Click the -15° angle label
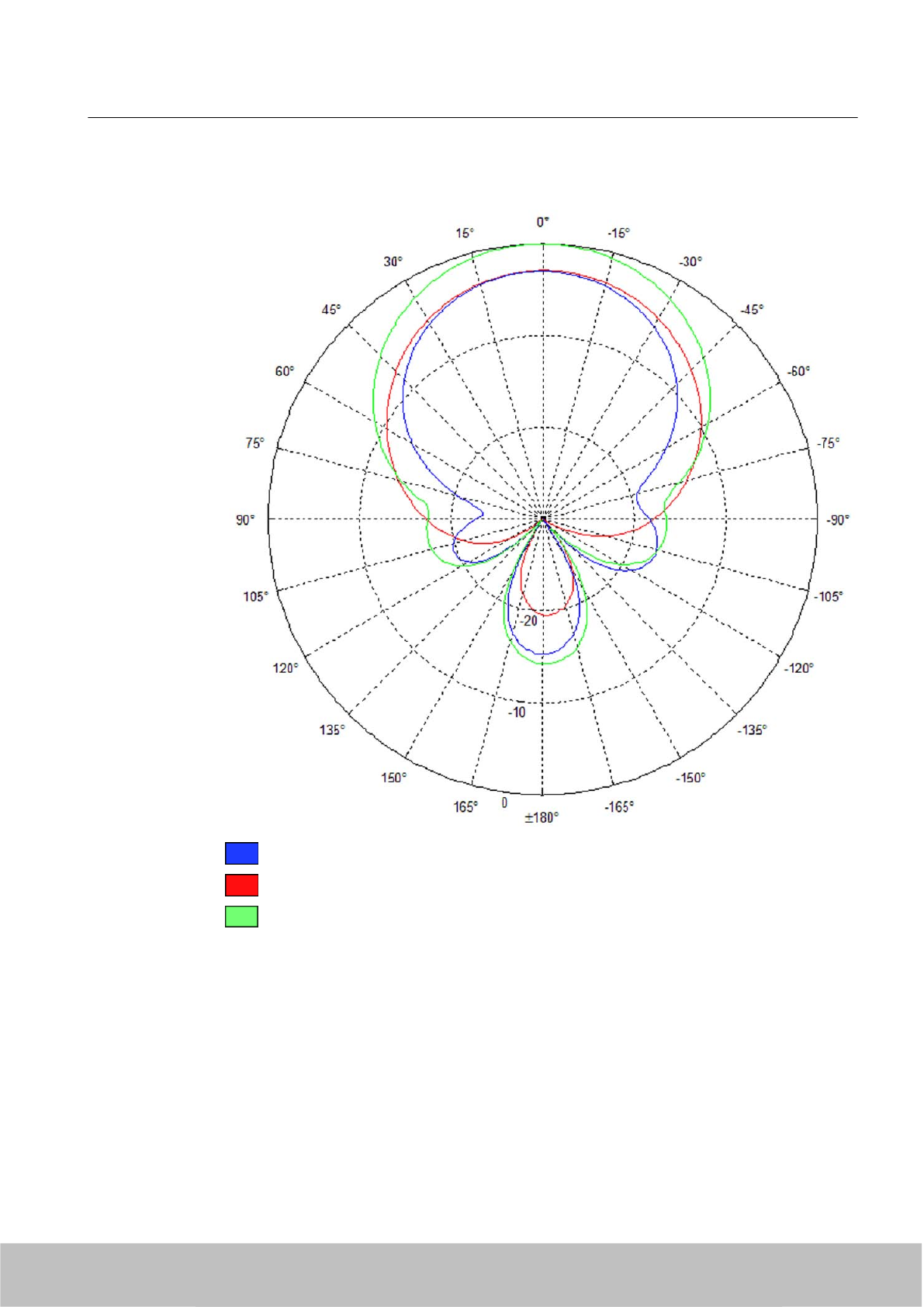This screenshot has width=924, height=1307. [618, 233]
